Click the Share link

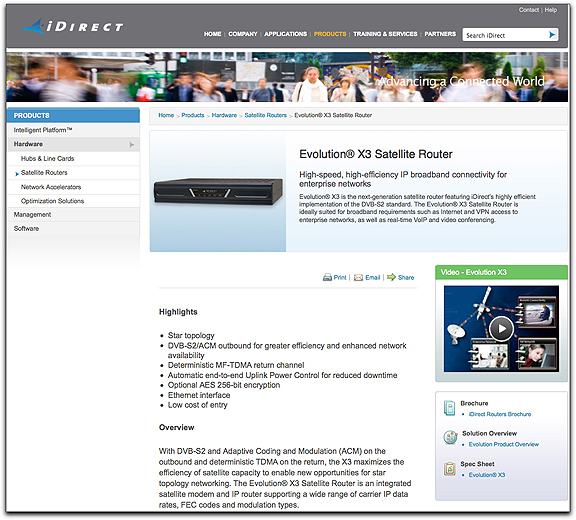406,278
